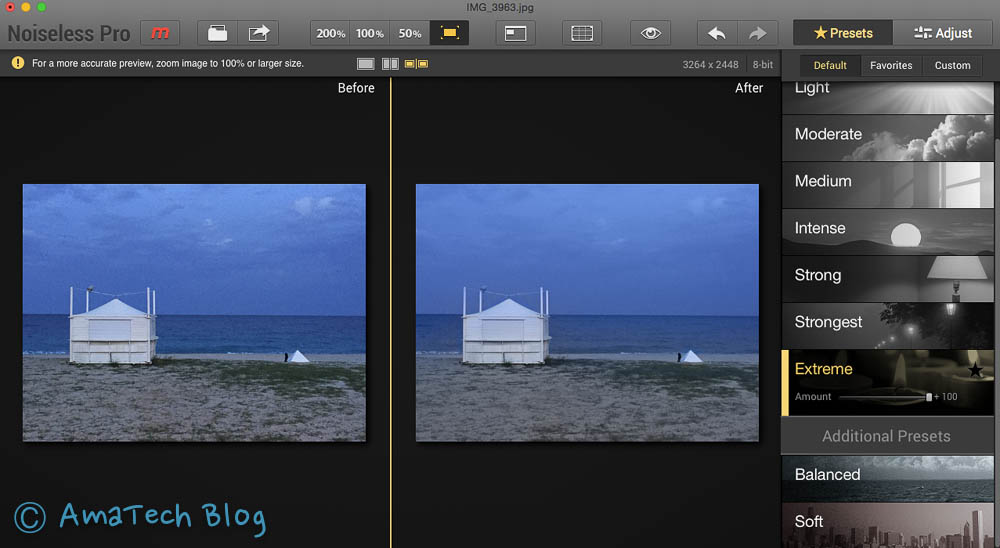Toggle the eye quick preview button

coord(651,33)
